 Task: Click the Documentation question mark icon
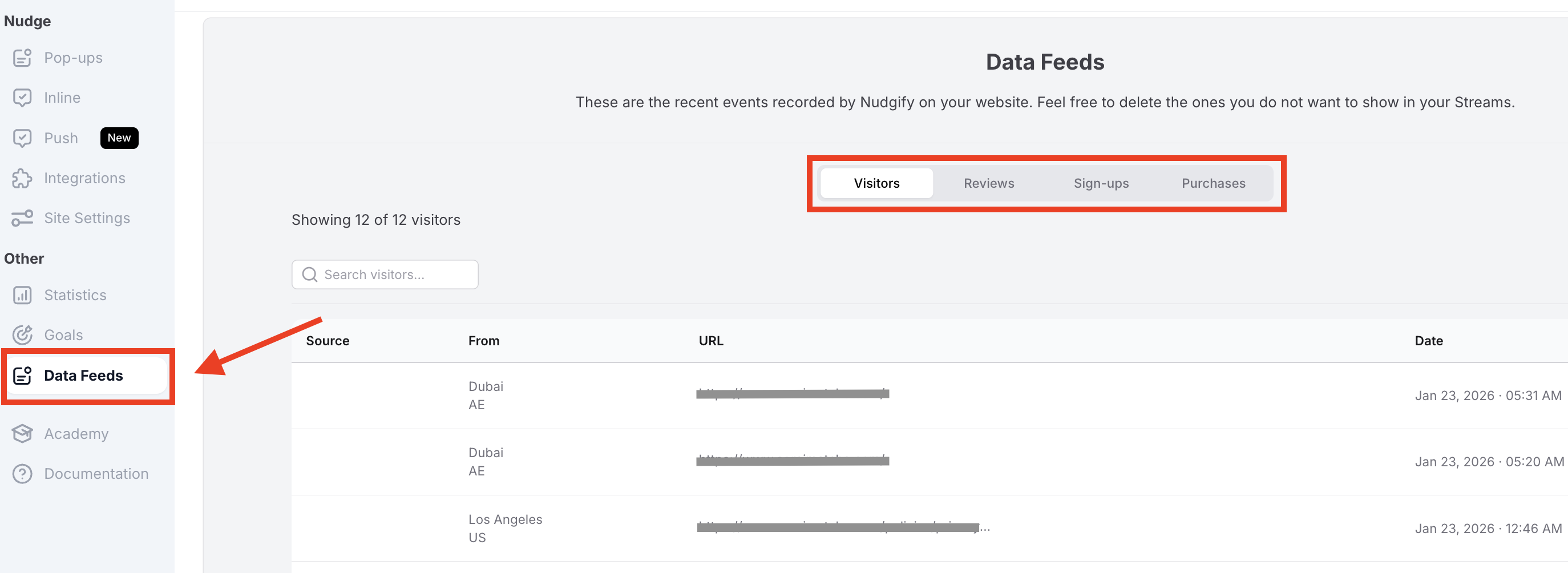(22, 474)
